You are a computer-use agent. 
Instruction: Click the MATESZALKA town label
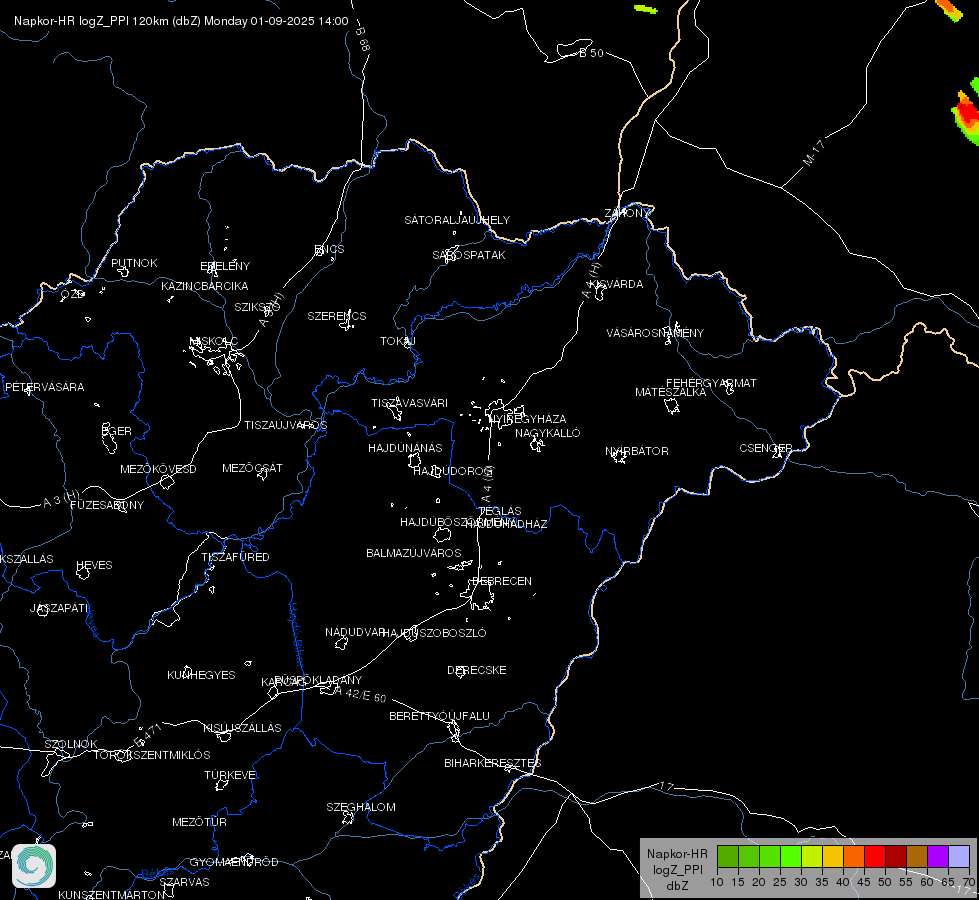tap(671, 392)
